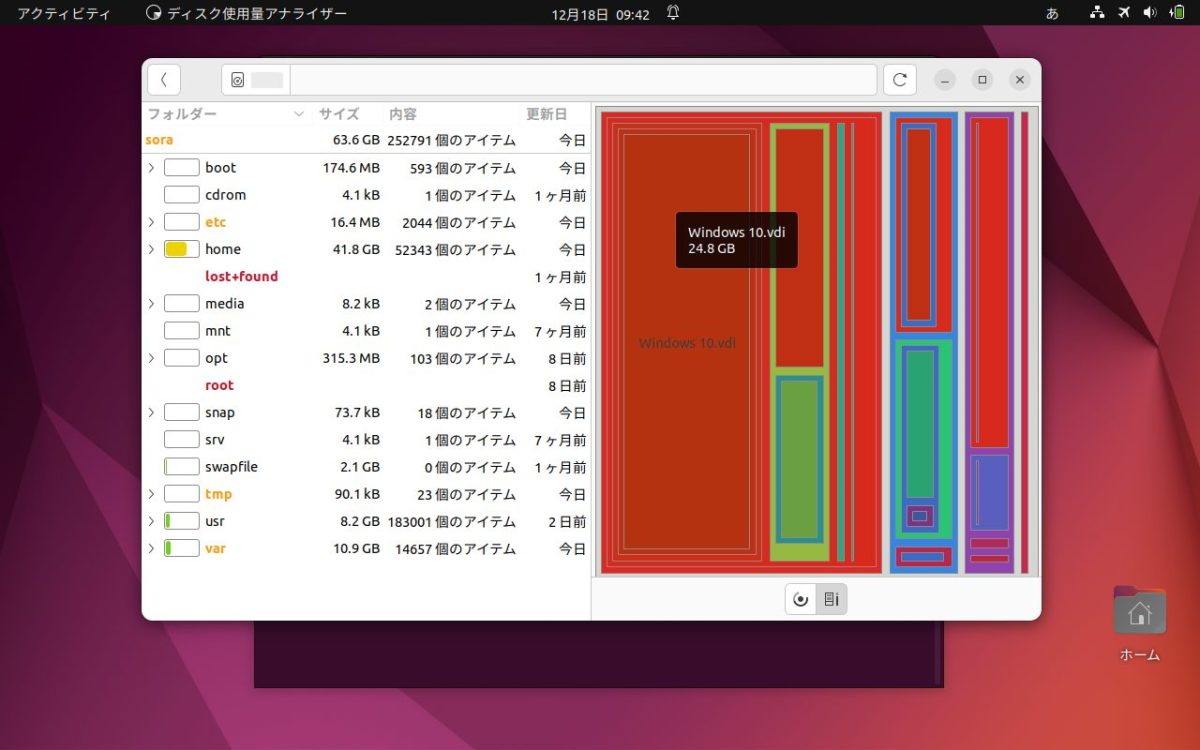Click the battery status icon
The image size is (1200, 750).
click(x=1177, y=13)
